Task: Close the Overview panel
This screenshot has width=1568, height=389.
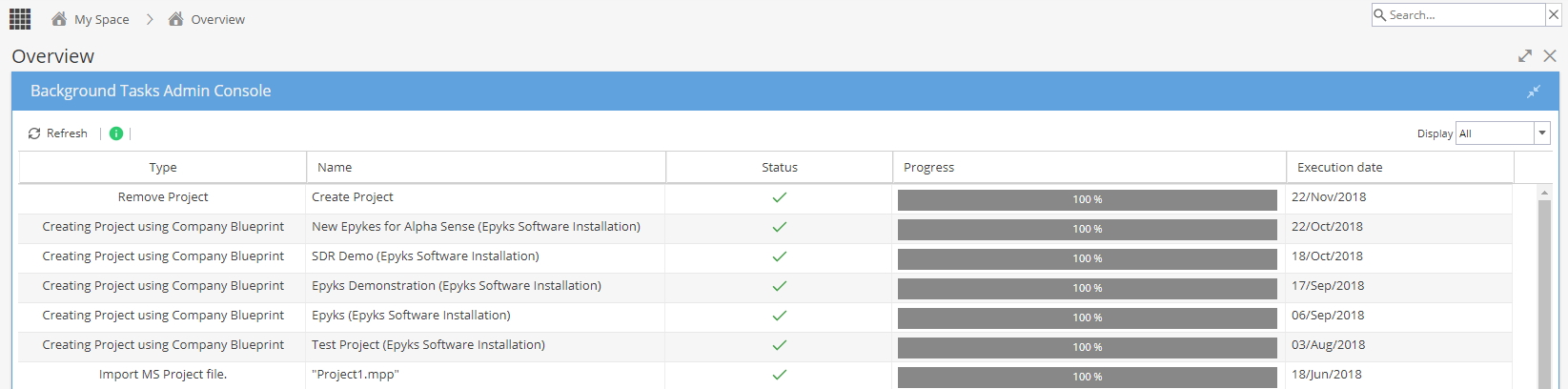Action: coord(1550,56)
